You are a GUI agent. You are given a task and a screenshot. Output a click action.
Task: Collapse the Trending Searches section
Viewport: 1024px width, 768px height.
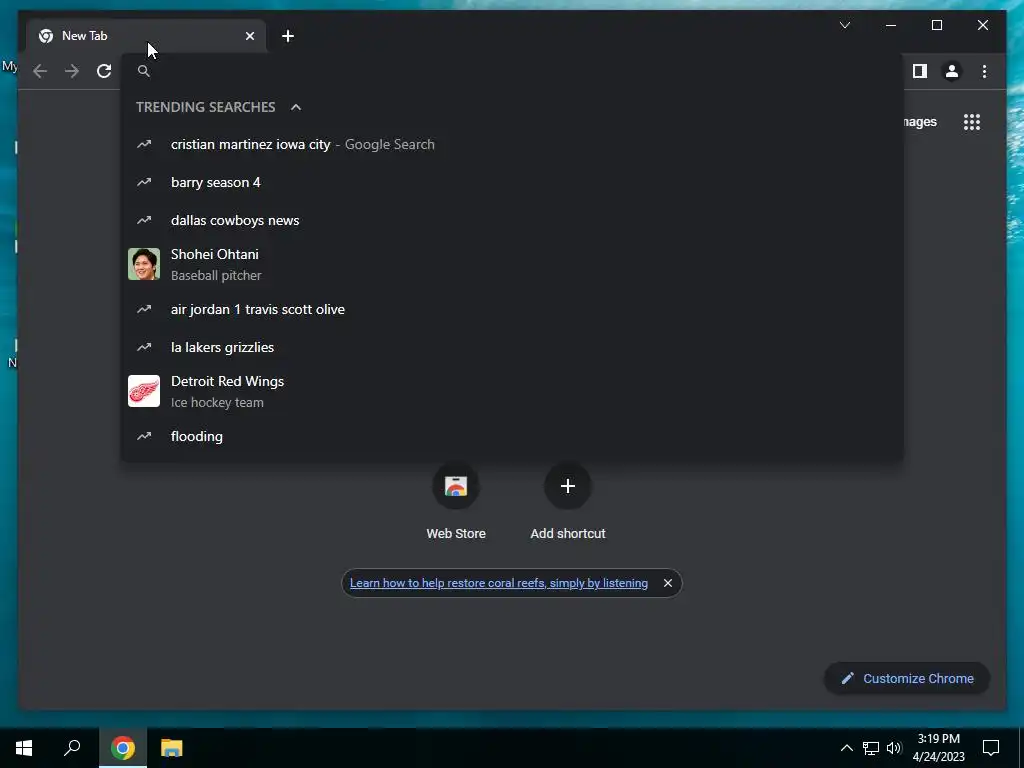[296, 107]
